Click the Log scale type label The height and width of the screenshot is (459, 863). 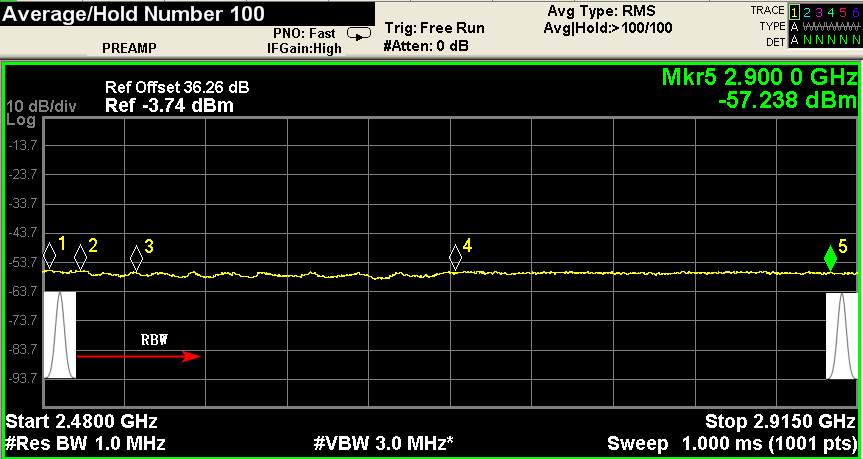pyautogui.click(x=21, y=121)
